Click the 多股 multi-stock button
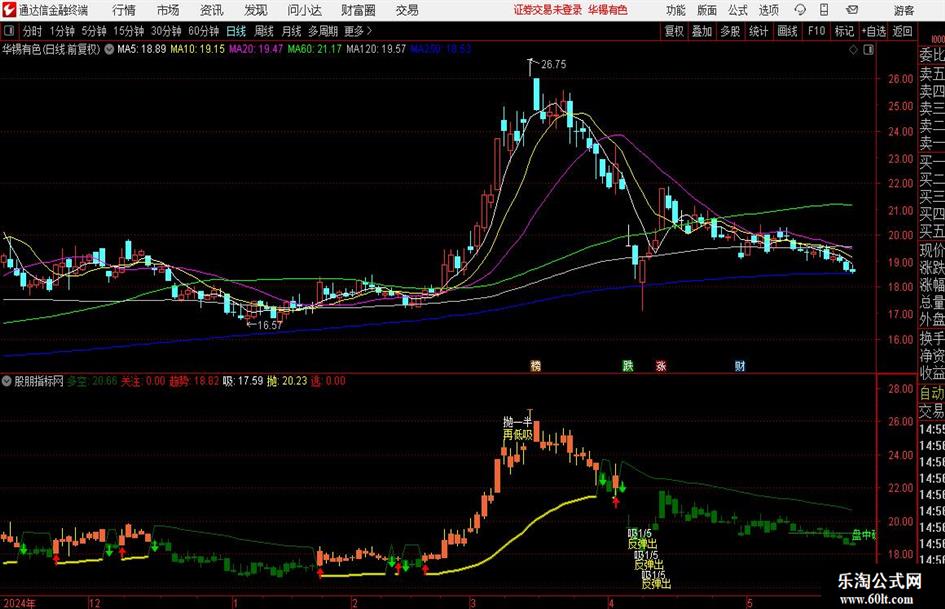This screenshot has height=609, width=945. [x=730, y=31]
